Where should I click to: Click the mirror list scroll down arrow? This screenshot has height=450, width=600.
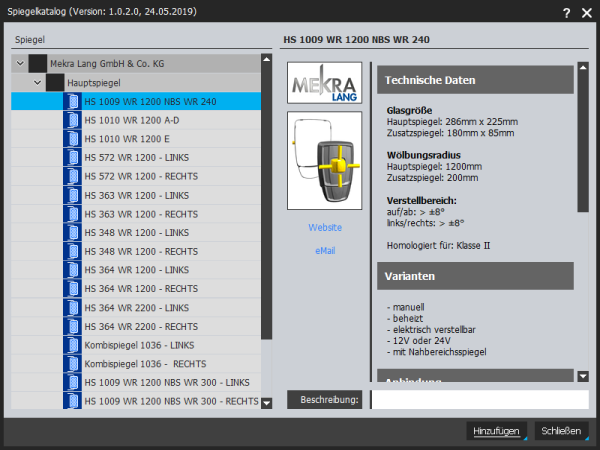pyautogui.click(x=267, y=403)
